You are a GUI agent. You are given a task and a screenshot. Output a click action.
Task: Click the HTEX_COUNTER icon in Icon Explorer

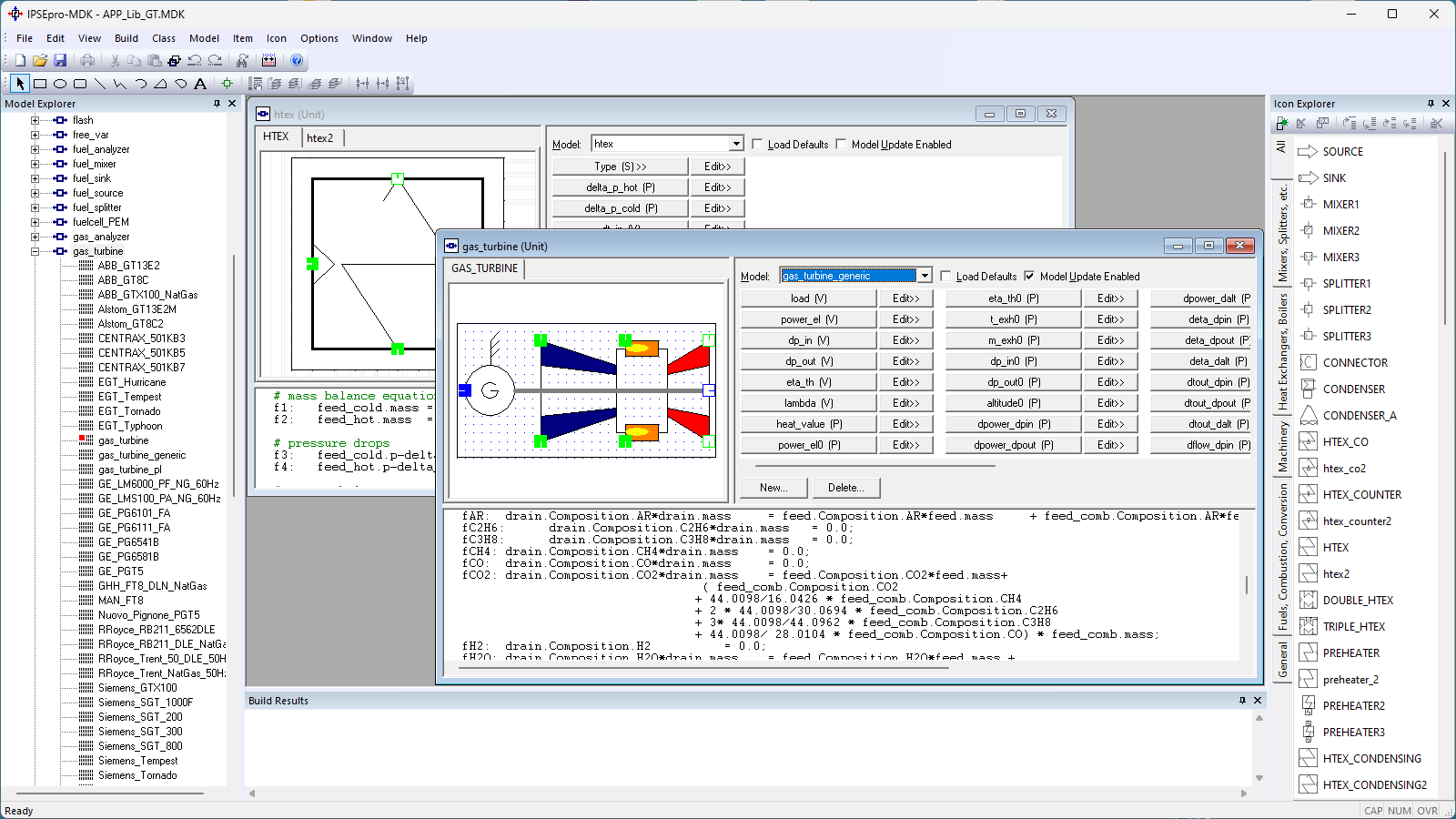pos(1361,495)
